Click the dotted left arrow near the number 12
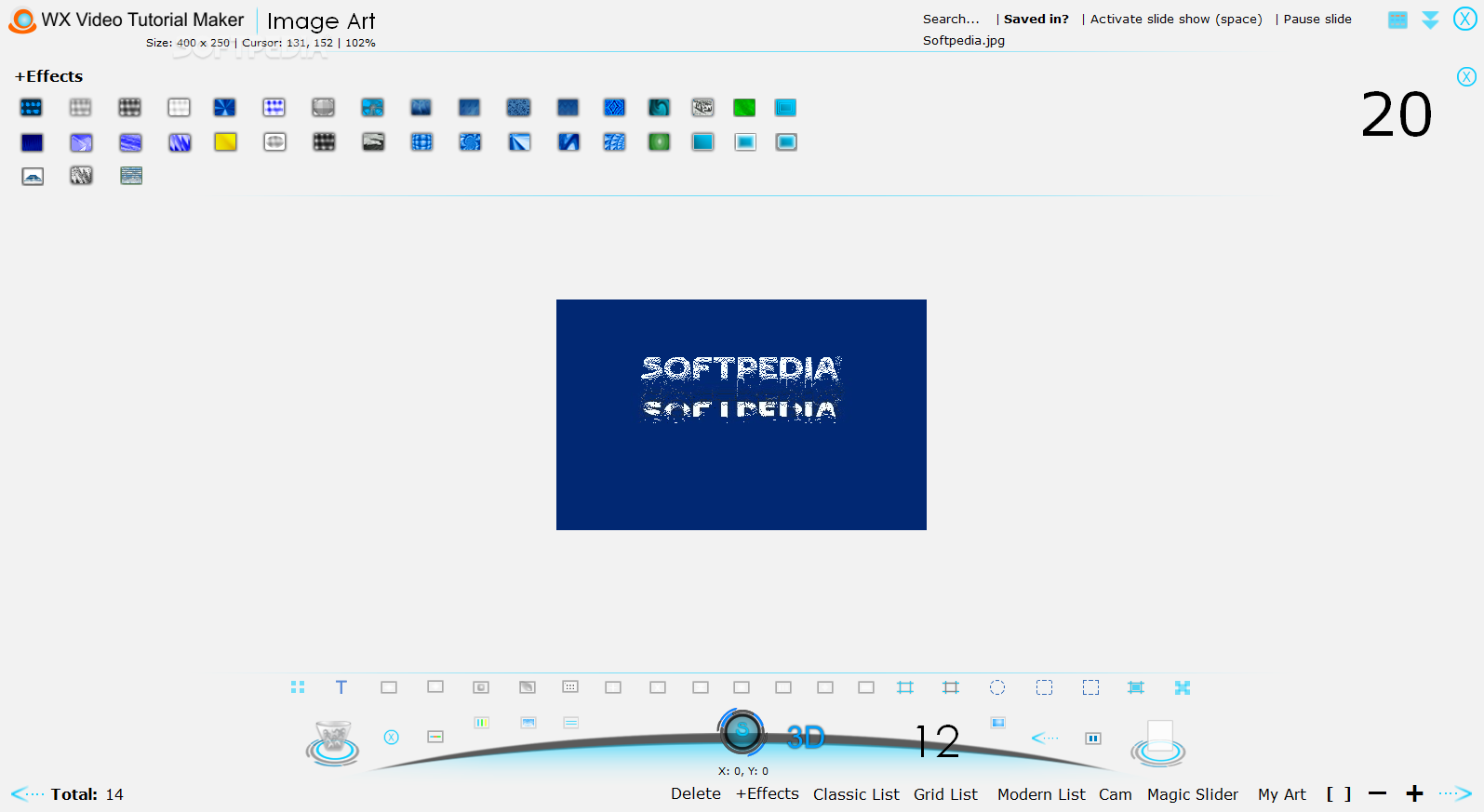 [x=1045, y=738]
